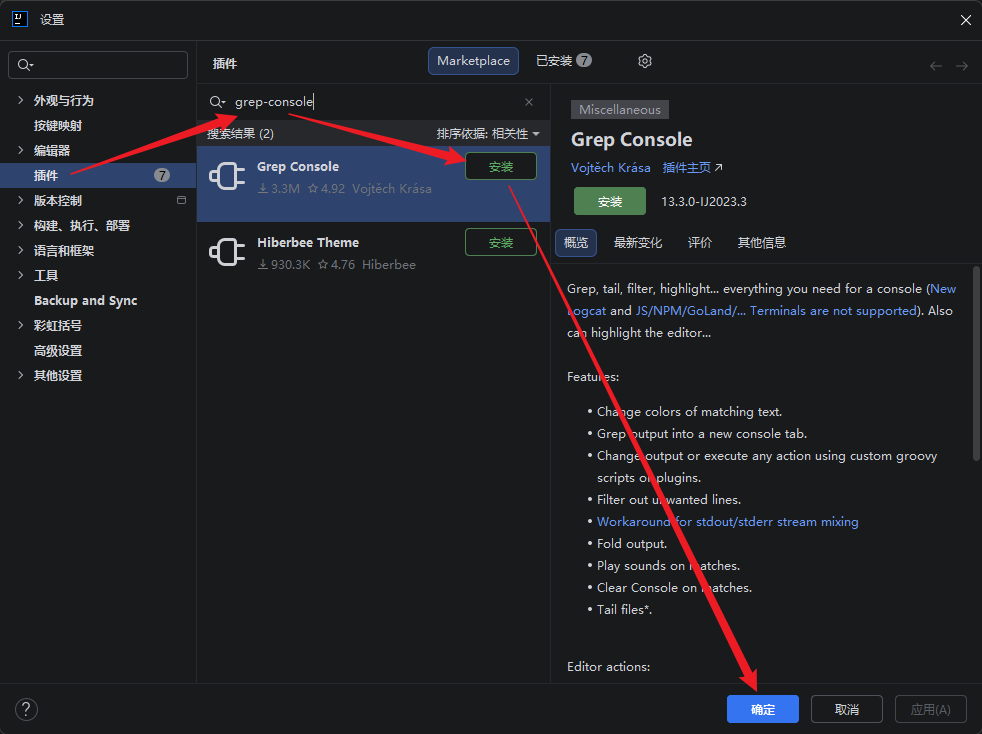The width and height of the screenshot is (982, 734).
Task: Open Vojtěch Krása vendor link
Action: coord(611,168)
